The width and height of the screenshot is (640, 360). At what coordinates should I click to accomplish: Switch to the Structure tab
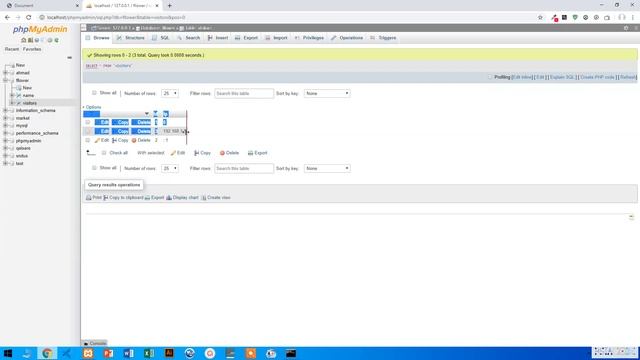point(131,38)
